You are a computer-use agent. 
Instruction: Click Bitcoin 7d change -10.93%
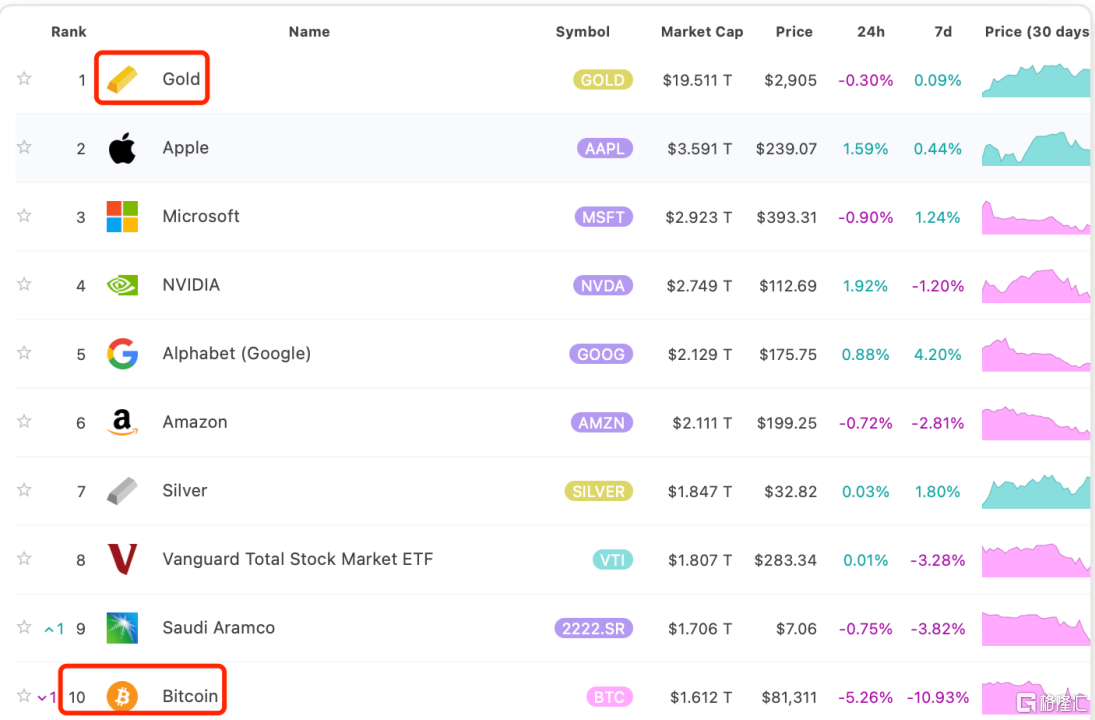938,697
